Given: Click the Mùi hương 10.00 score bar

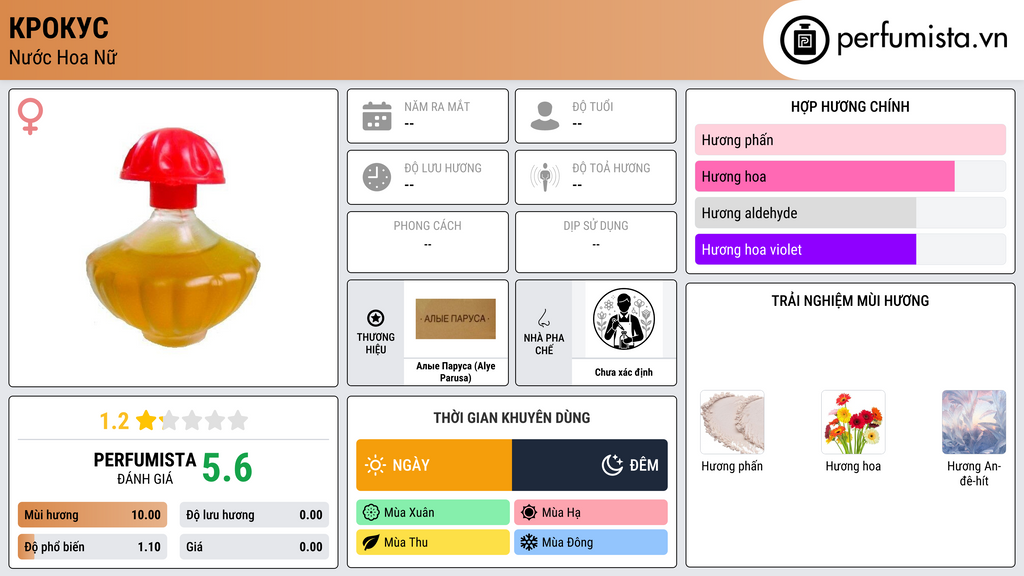Looking at the screenshot, I should [x=92, y=515].
